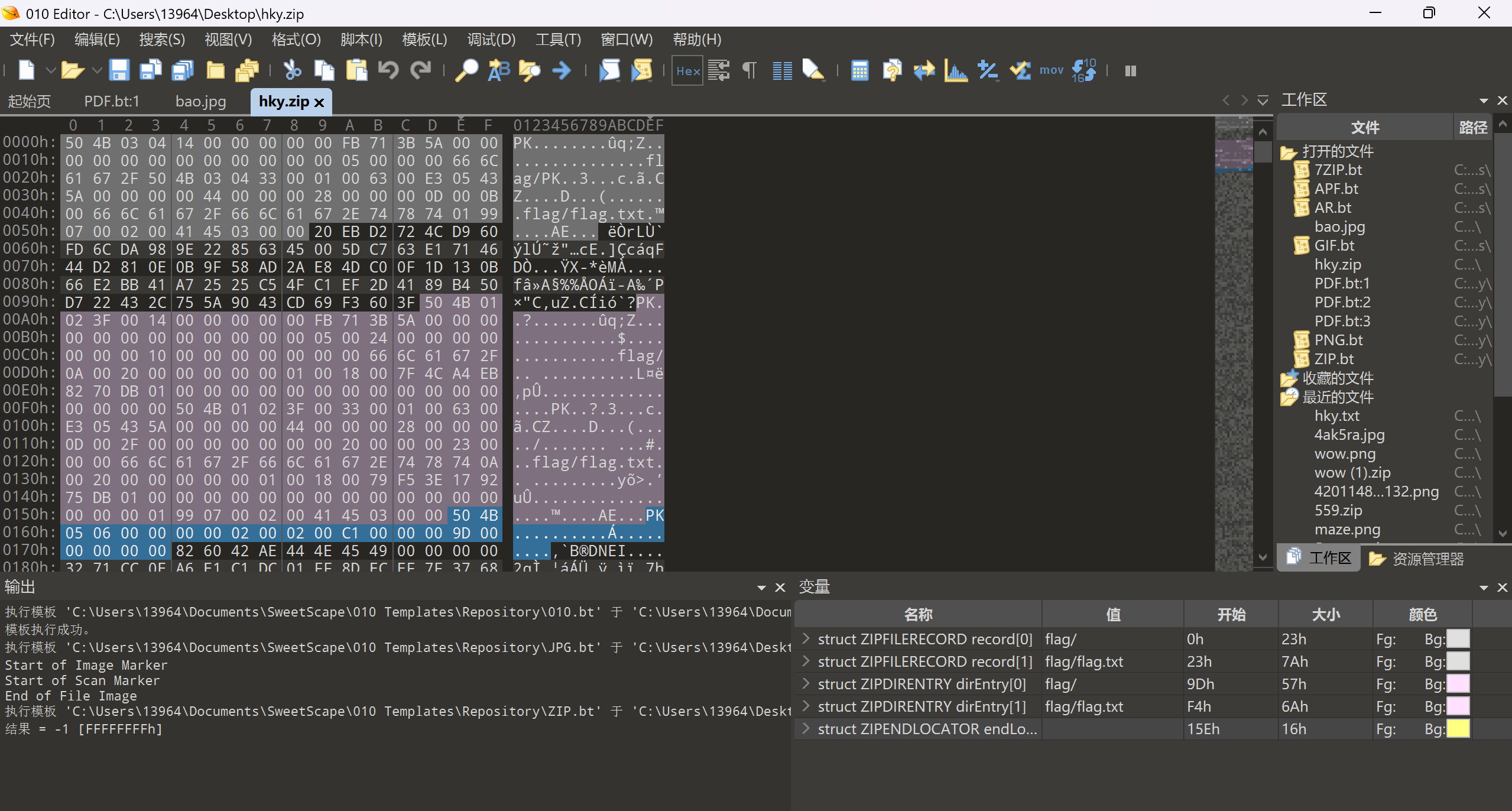Click the 名称 column header
Screen dimensions: 1512x811
click(x=917, y=614)
